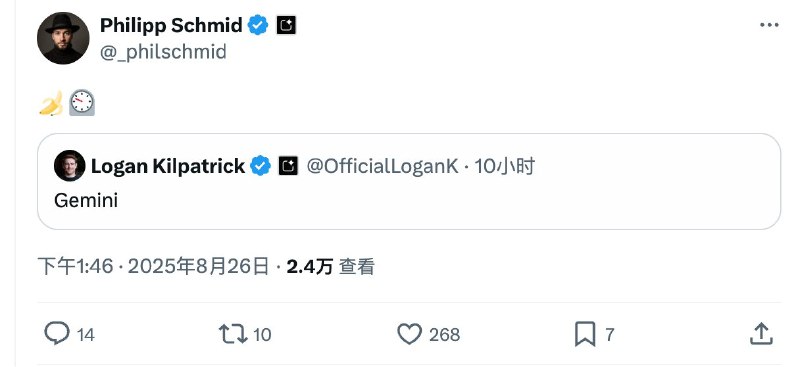Click the Logan Kilpatrick name in quote

(168, 166)
